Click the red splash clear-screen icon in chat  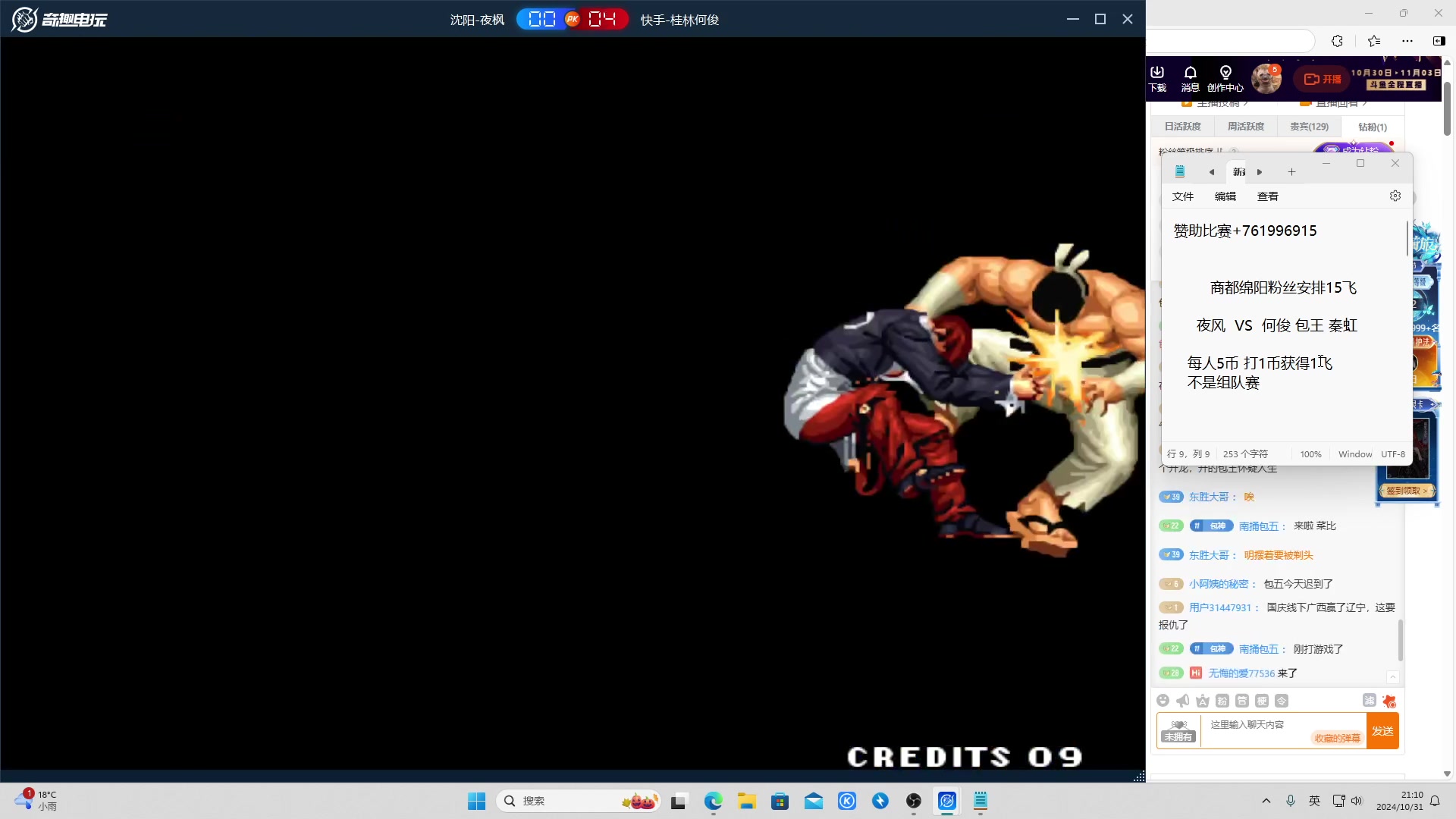[1389, 701]
